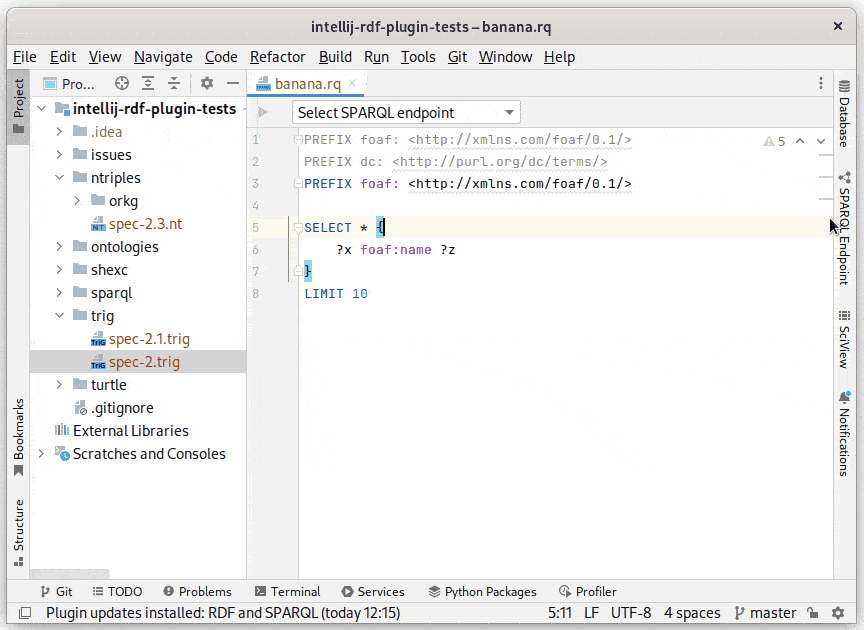
Task: Click the warnings indicator showing 5
Action: click(x=774, y=142)
